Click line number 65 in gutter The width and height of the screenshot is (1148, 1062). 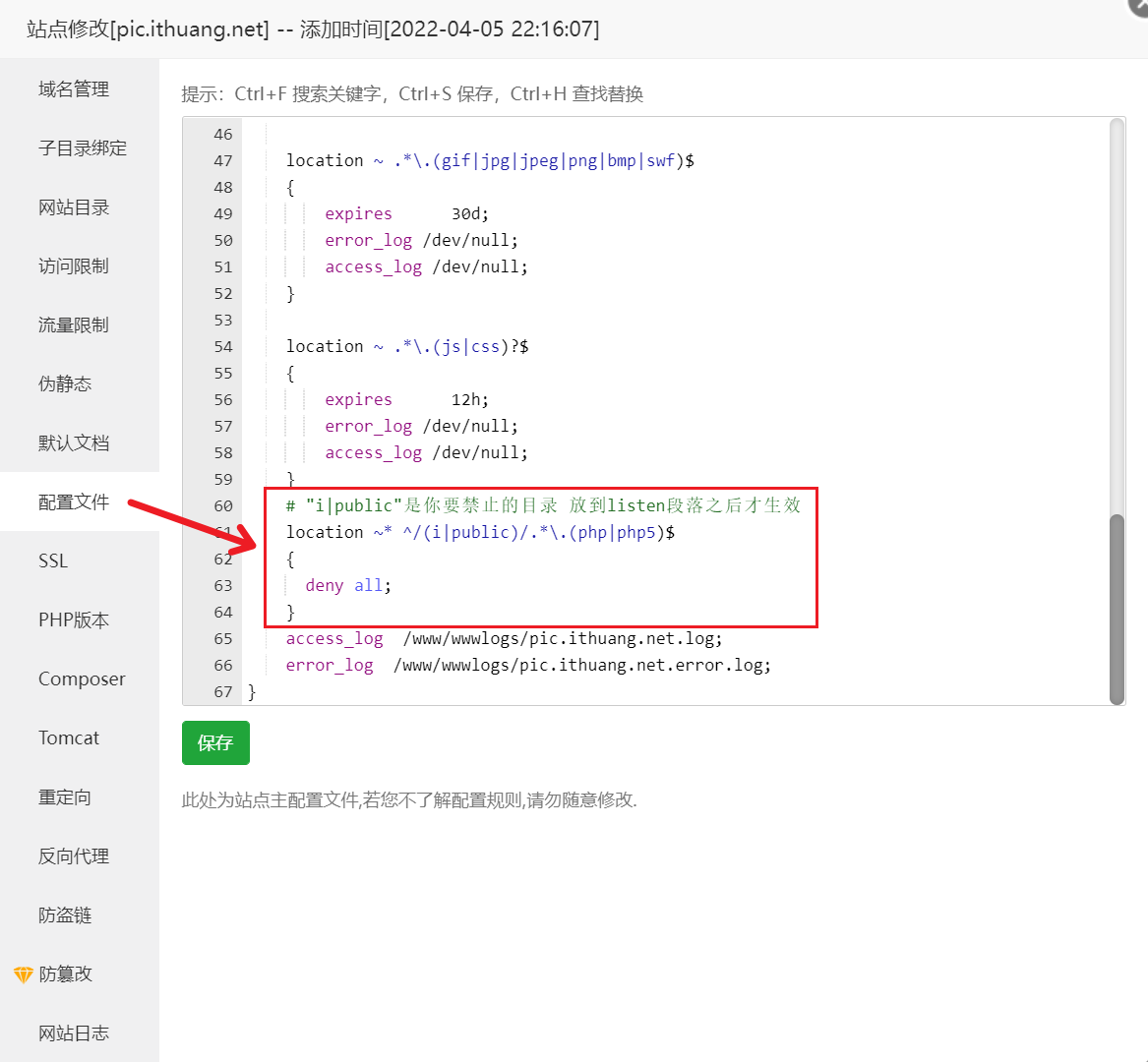pyautogui.click(x=223, y=639)
